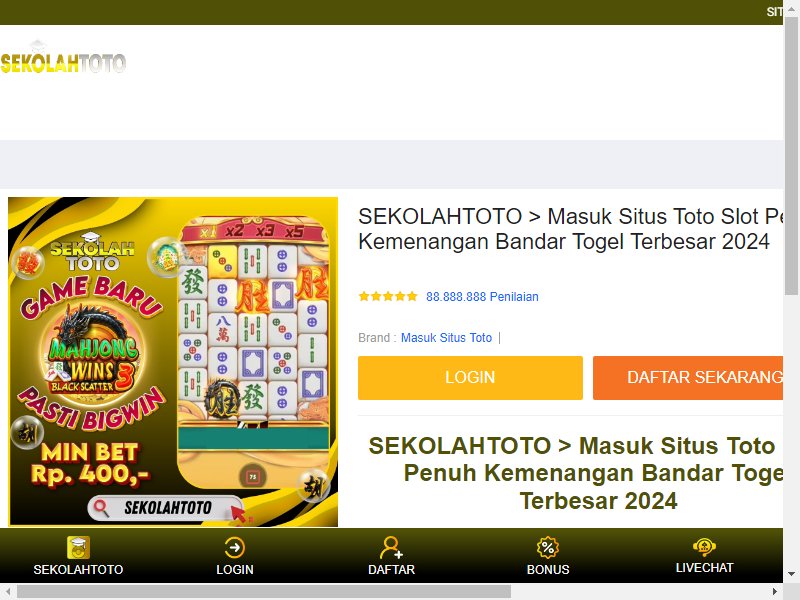This screenshot has height=600, width=800.
Task: Click the product title heading text
Action: (570, 229)
